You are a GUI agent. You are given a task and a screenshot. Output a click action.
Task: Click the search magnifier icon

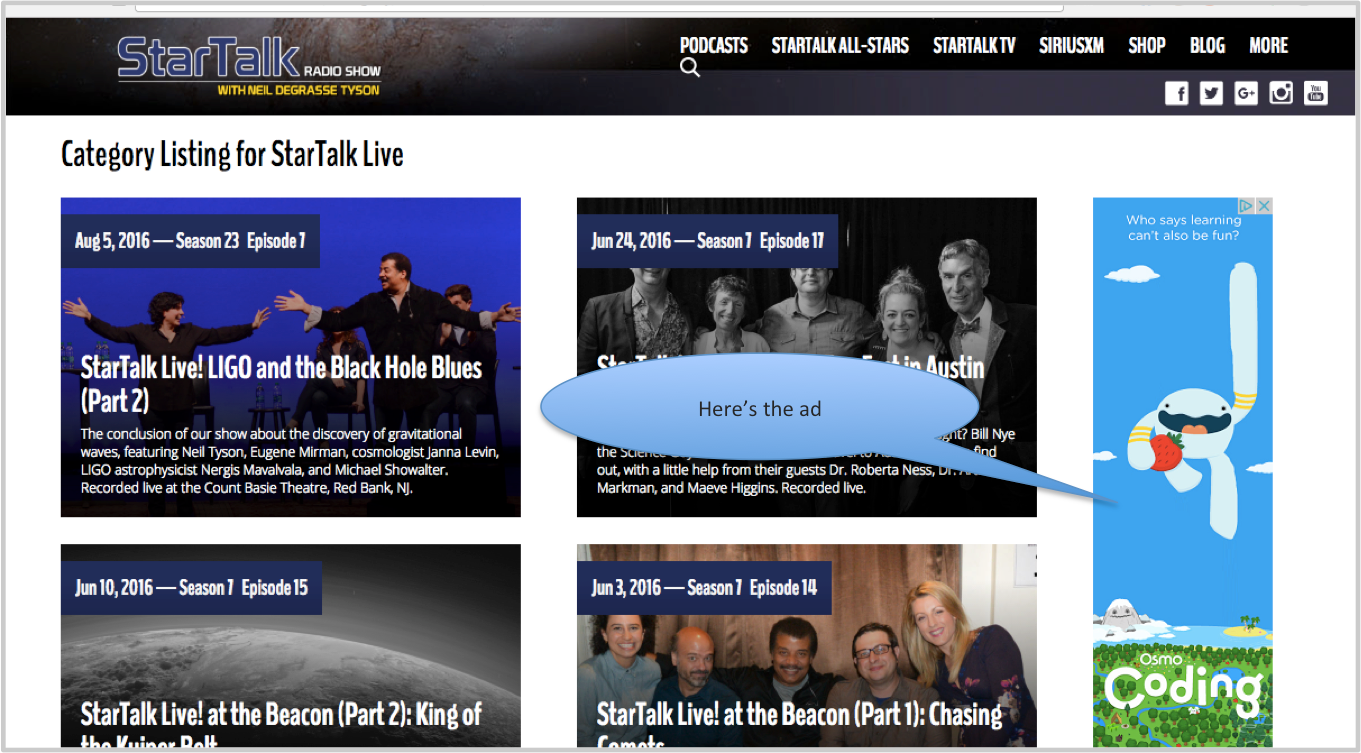(x=690, y=67)
